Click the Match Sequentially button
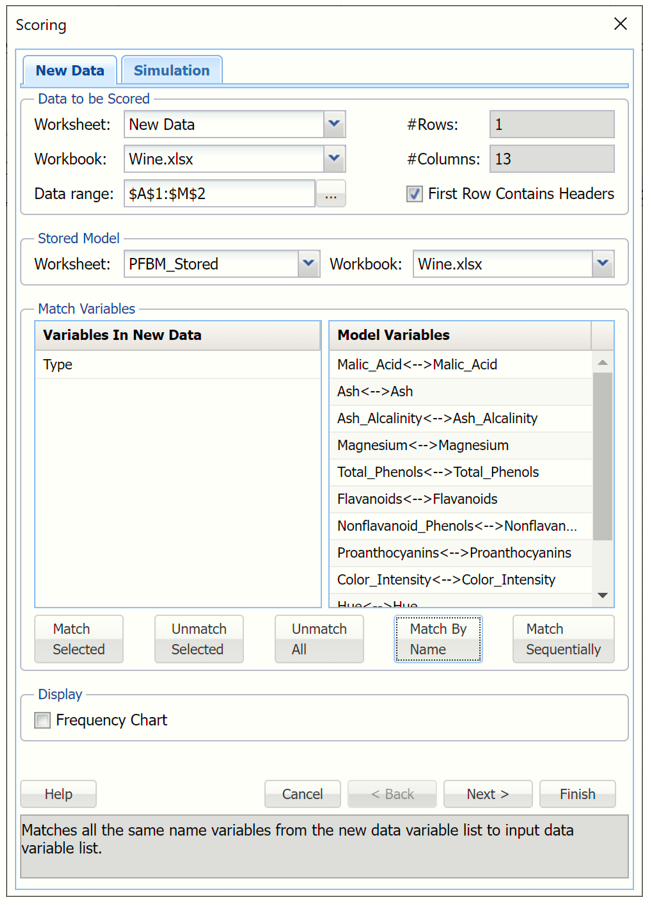This screenshot has width=651, height=905. click(563, 639)
